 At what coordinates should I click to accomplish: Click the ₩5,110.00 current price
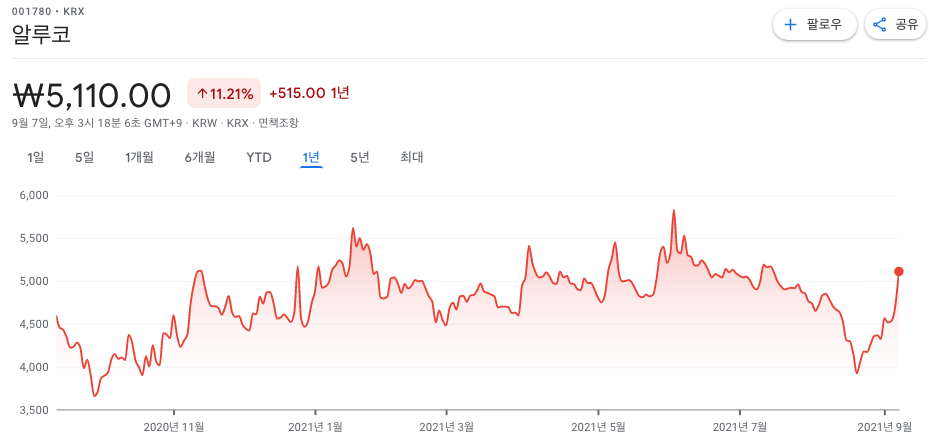tap(92, 95)
